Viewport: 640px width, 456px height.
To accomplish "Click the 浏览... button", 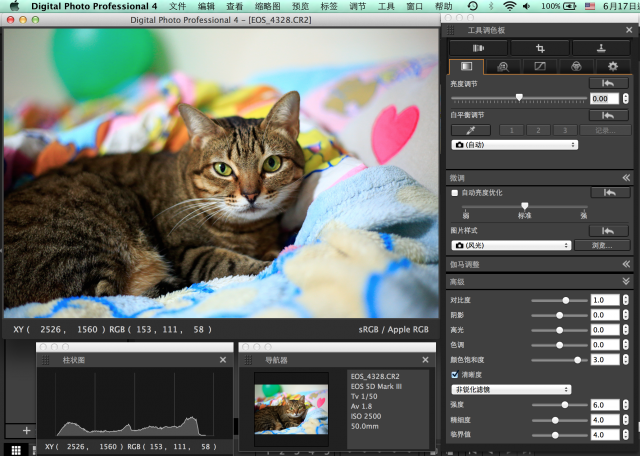I will click(x=602, y=245).
